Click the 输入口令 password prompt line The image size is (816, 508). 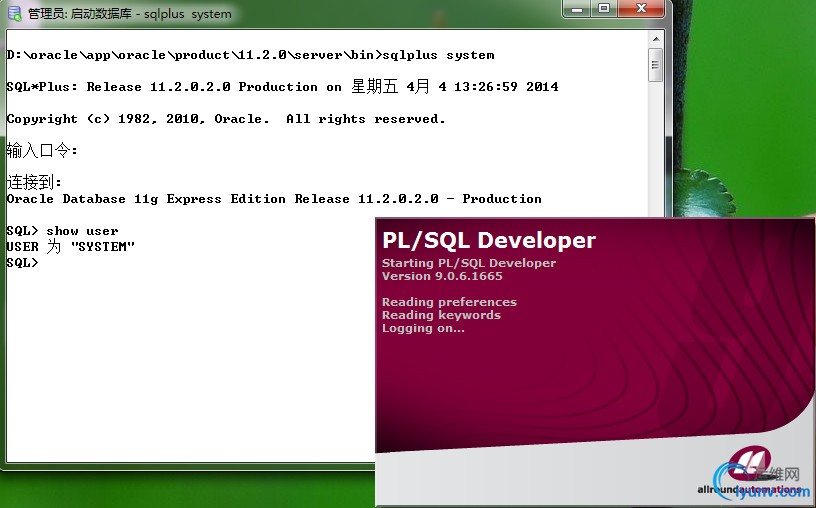pyautogui.click(x=42, y=151)
